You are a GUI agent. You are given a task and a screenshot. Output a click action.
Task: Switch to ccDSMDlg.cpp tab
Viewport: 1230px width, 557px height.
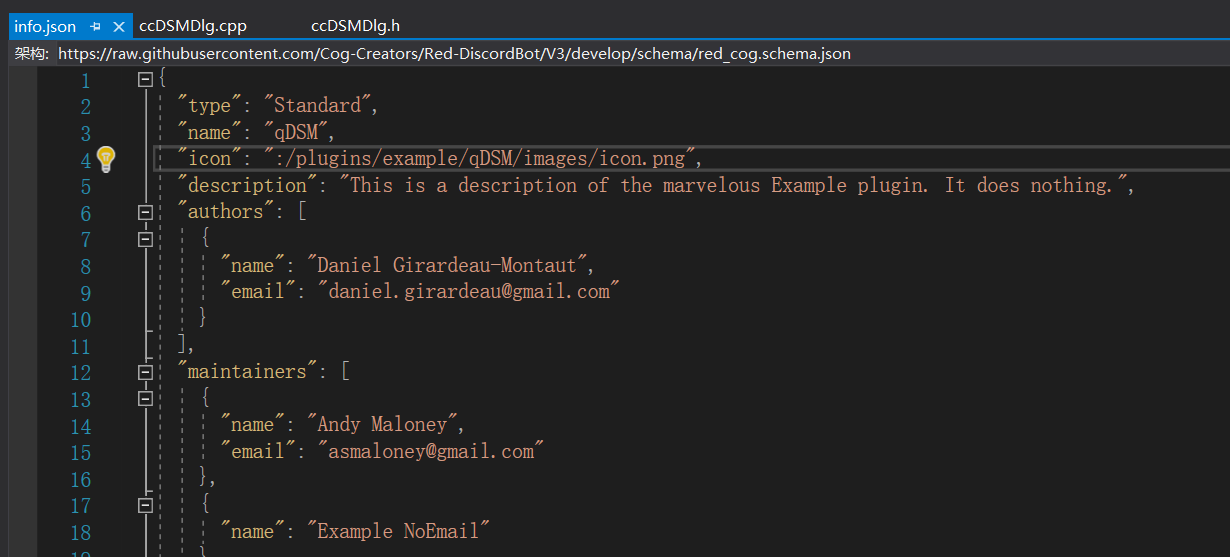click(x=193, y=26)
